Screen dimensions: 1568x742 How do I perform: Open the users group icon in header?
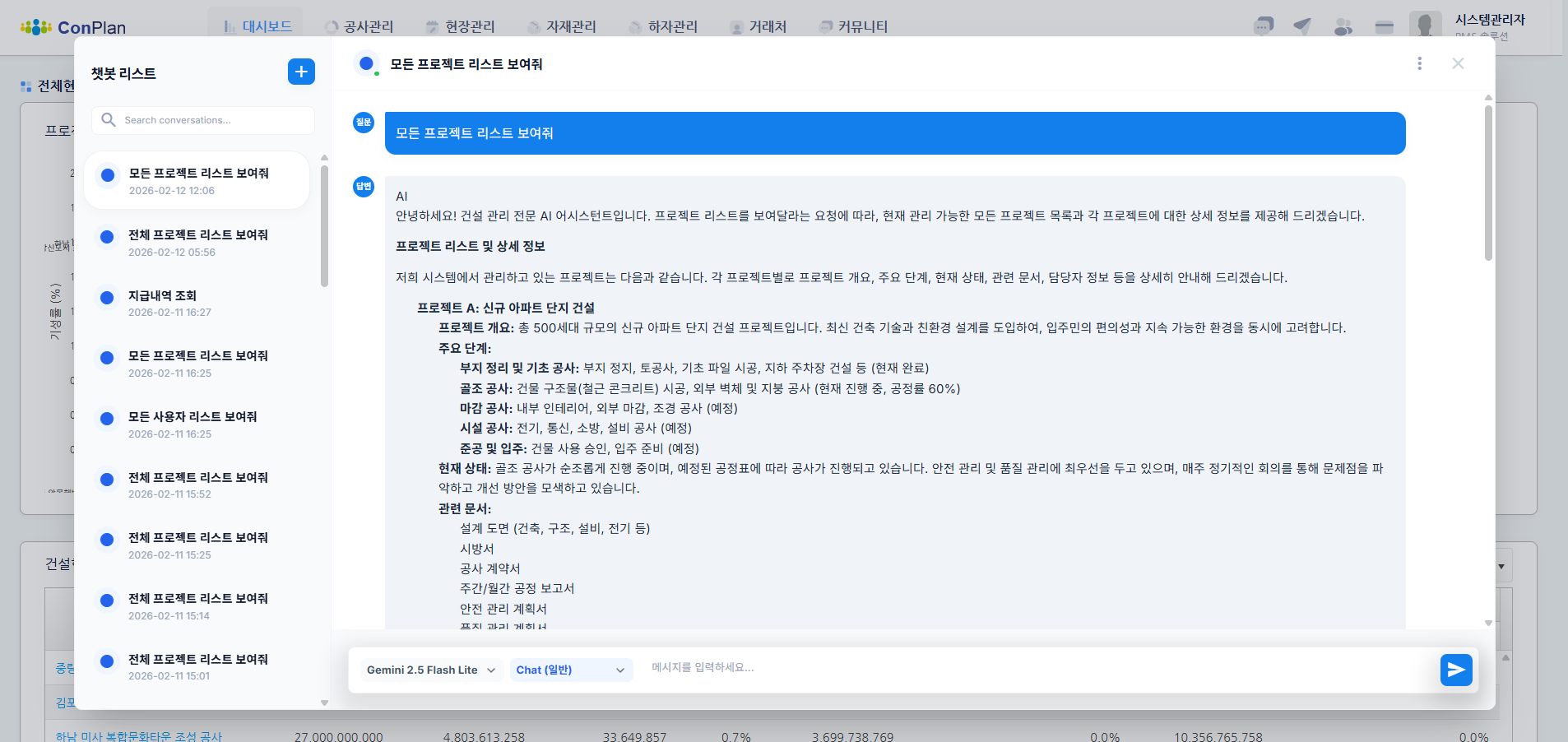1343,27
